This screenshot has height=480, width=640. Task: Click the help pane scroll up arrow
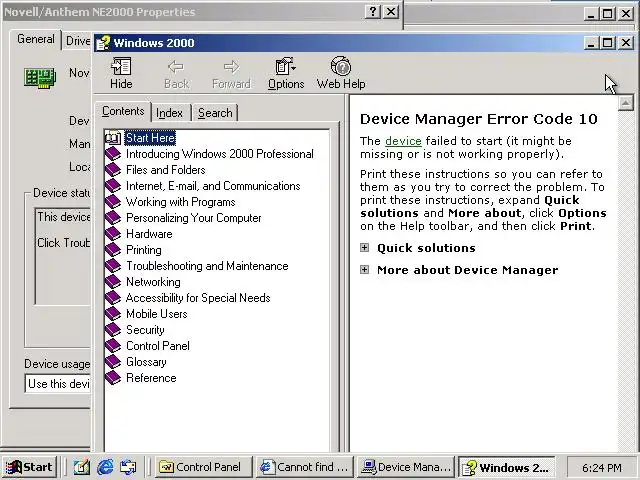click(625, 103)
